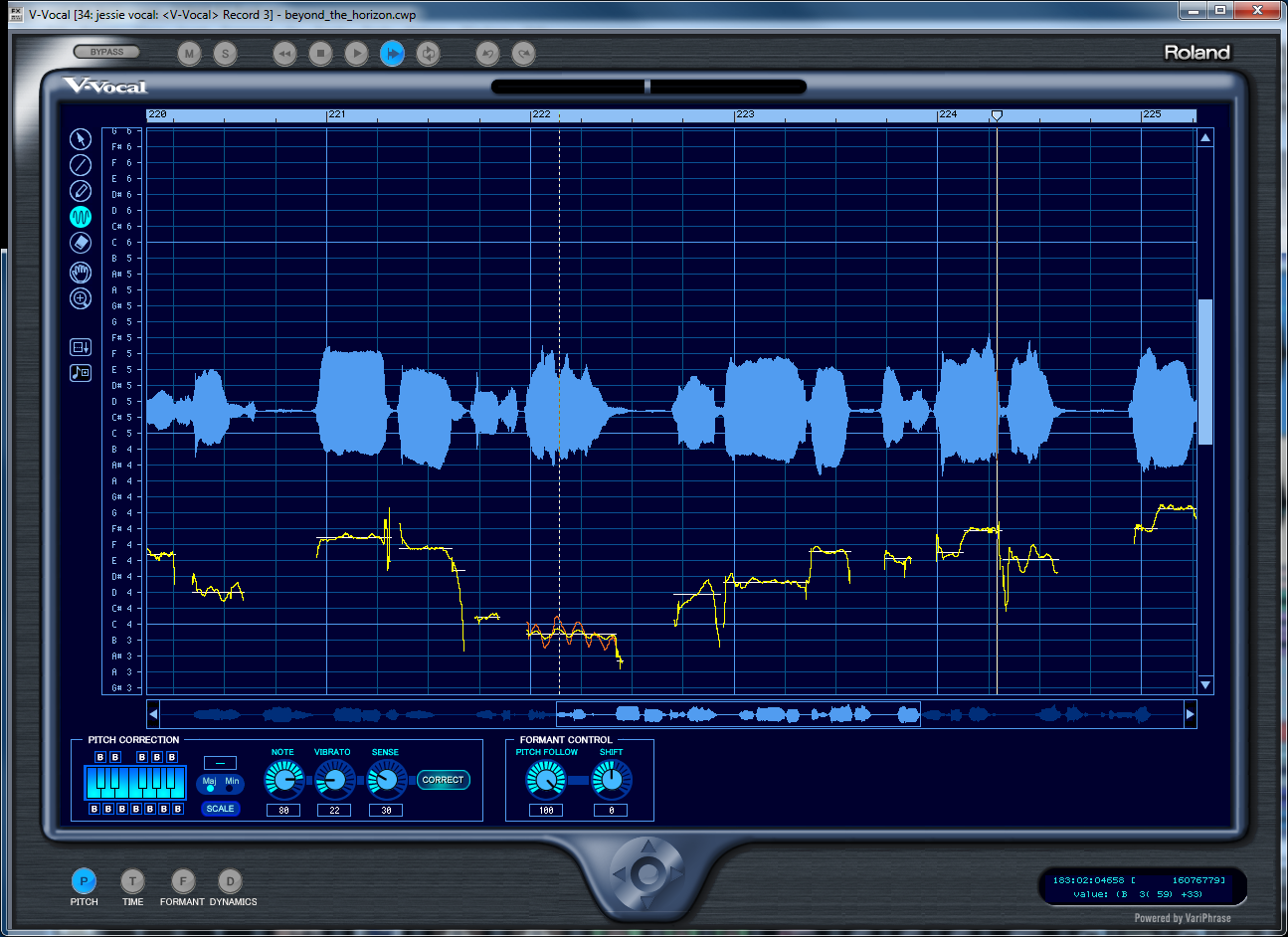Click the VIBRATO value field showing 22

(334, 810)
